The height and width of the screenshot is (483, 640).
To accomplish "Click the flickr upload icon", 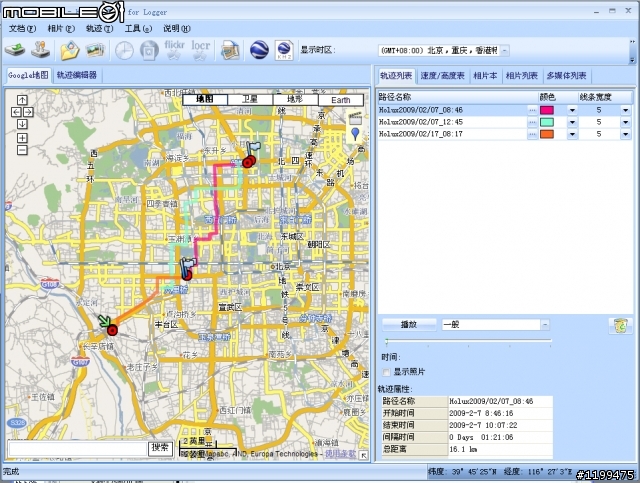I will [175, 50].
